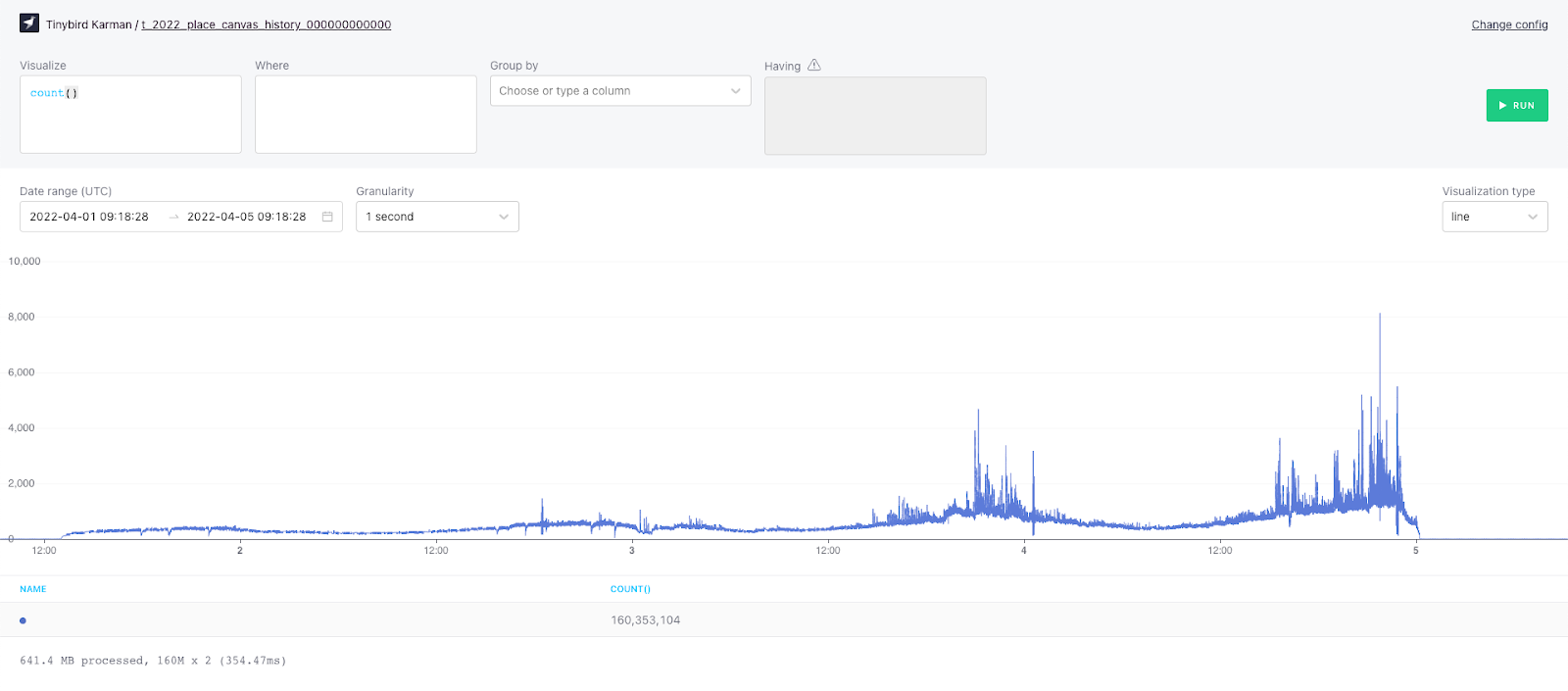The height and width of the screenshot is (691, 1568).
Task: Click the calendar icon in date range
Action: [x=327, y=217]
